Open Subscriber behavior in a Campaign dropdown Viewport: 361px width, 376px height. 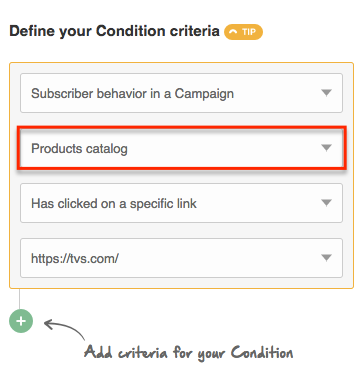[181, 93]
